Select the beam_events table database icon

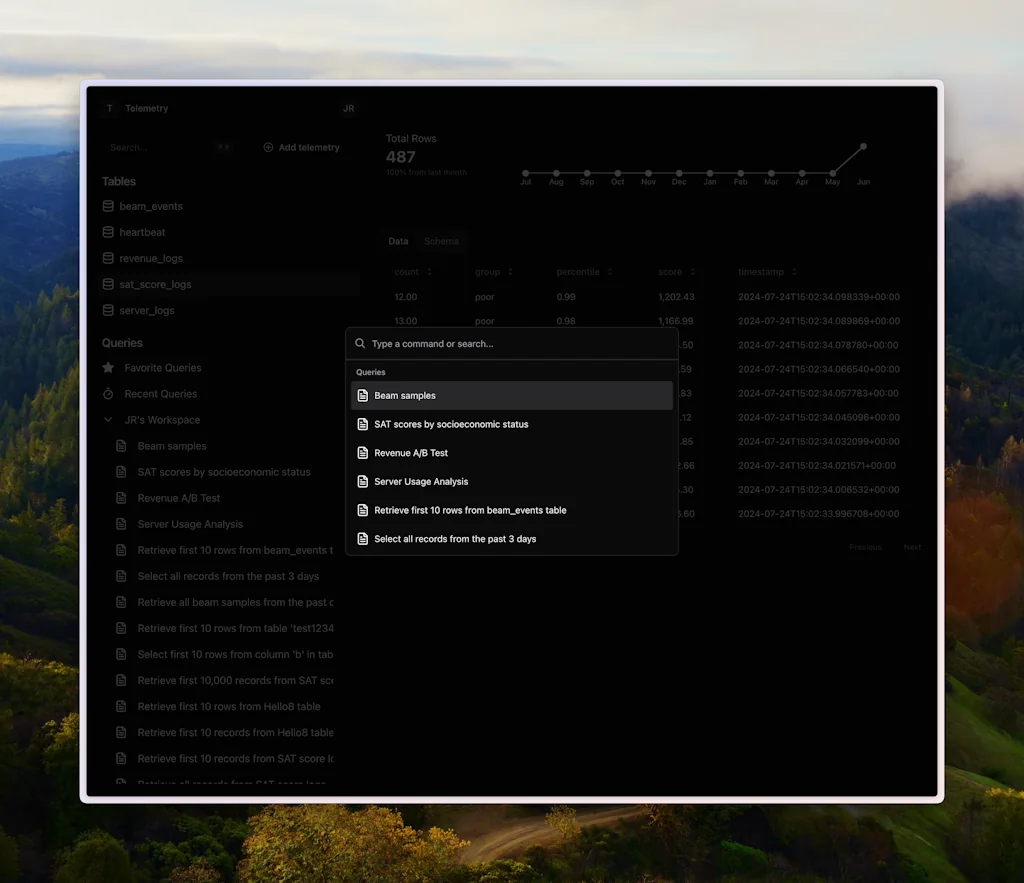coord(108,206)
